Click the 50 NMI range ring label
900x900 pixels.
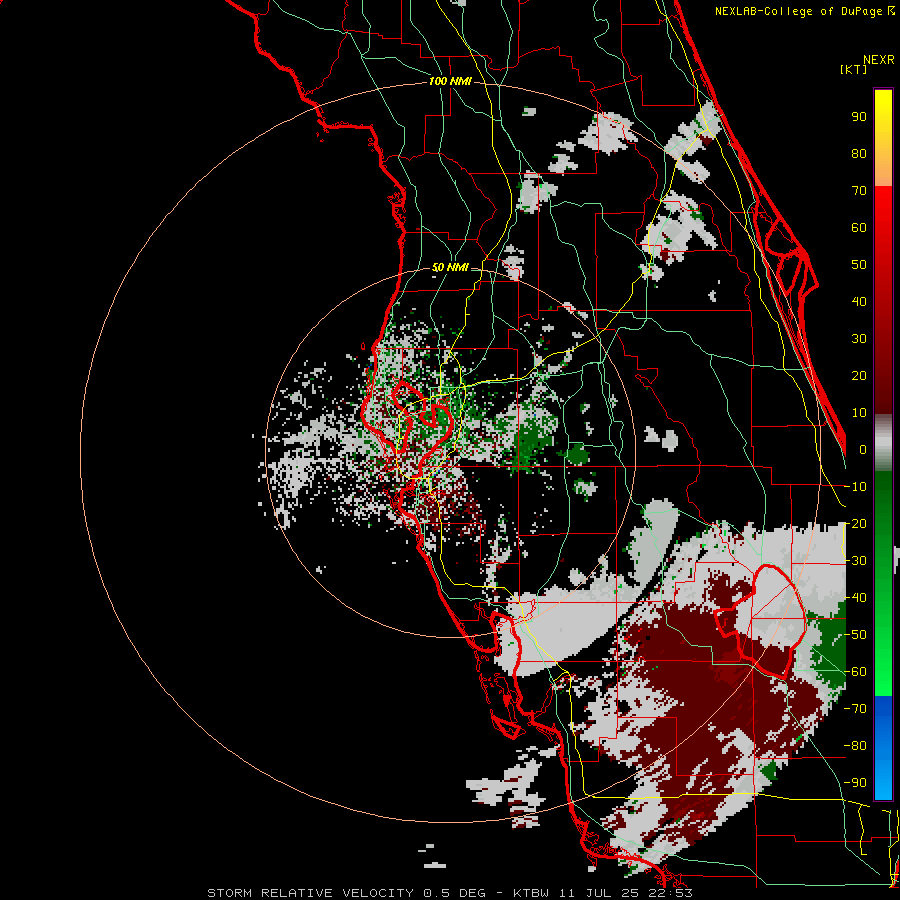450,267
